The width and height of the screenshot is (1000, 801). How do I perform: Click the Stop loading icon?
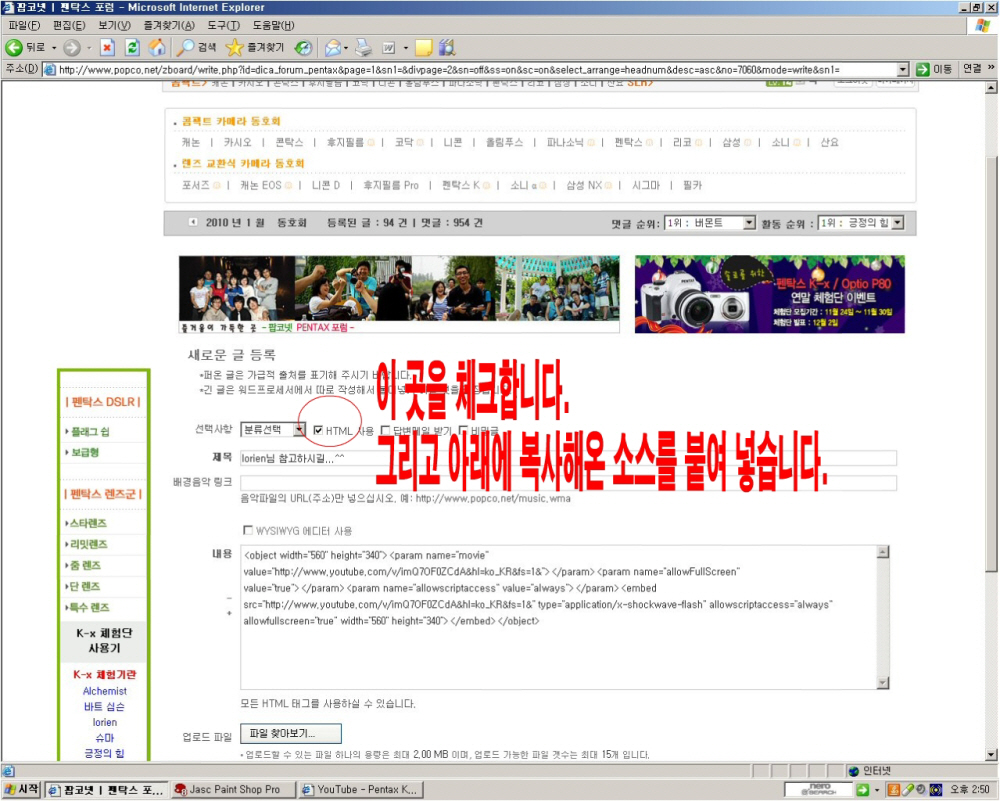(x=107, y=47)
